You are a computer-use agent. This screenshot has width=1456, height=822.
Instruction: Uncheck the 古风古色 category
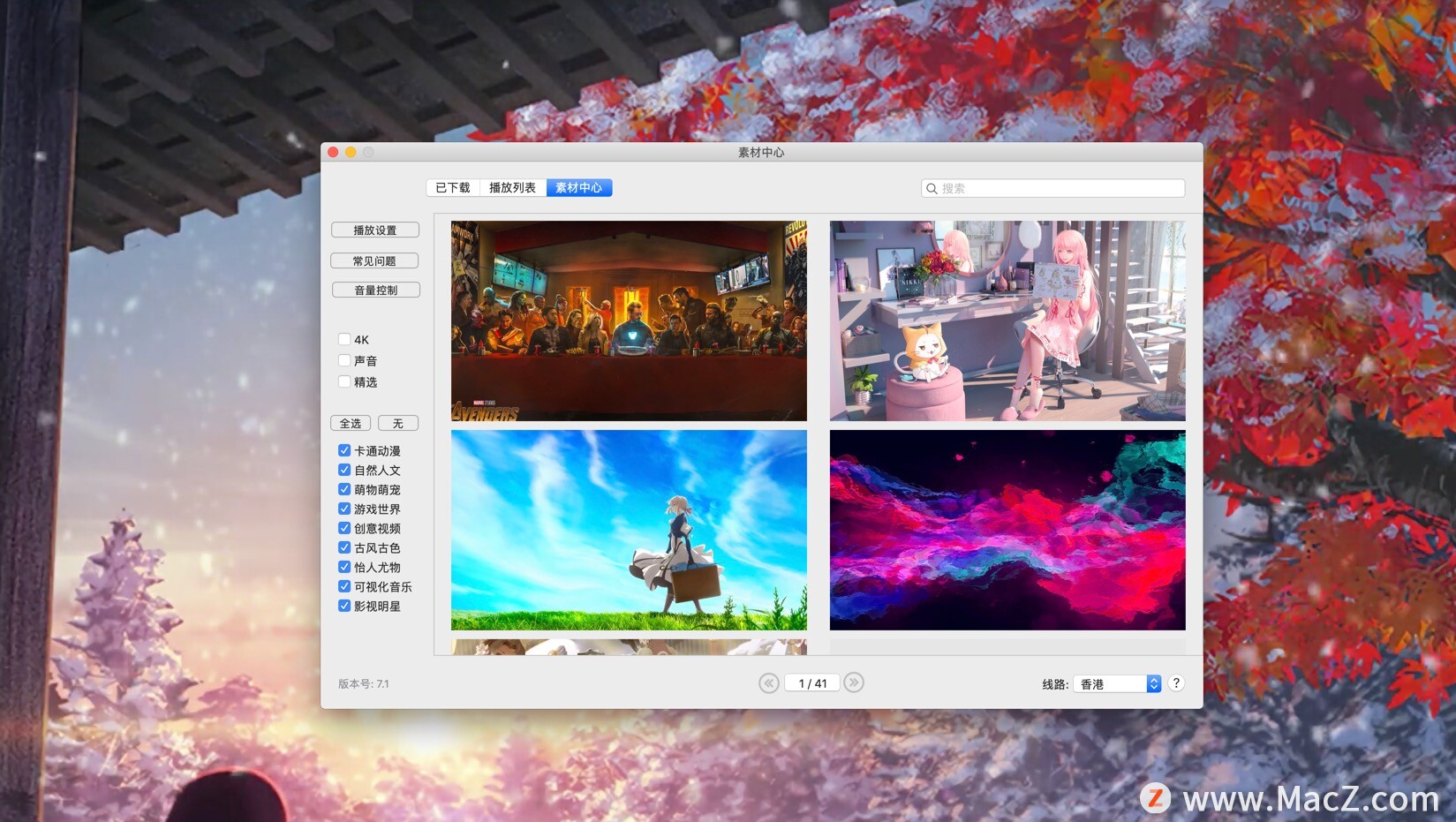[x=344, y=547]
